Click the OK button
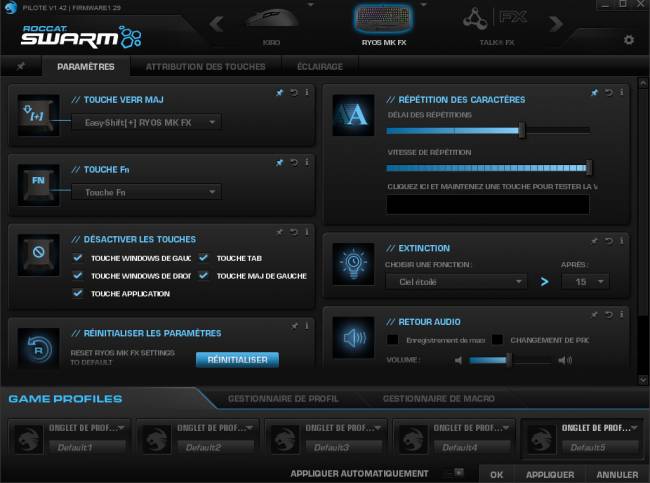Viewport: 650px width, 483px height. click(496, 474)
